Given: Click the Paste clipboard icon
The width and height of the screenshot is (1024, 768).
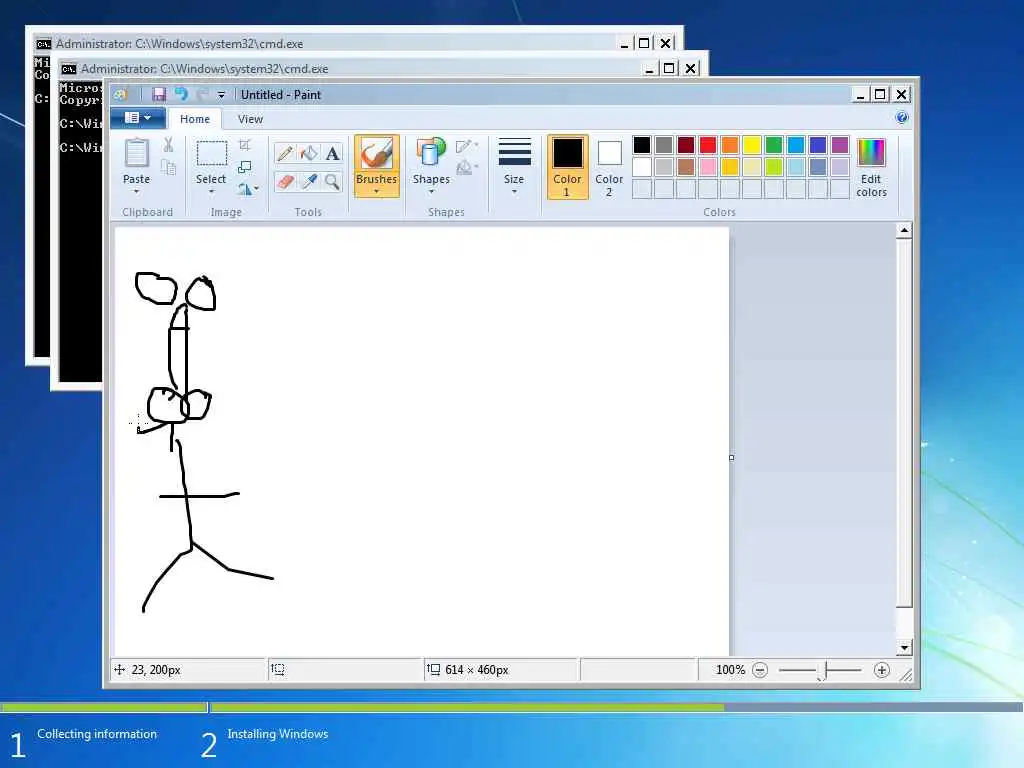Looking at the screenshot, I should 136,153.
